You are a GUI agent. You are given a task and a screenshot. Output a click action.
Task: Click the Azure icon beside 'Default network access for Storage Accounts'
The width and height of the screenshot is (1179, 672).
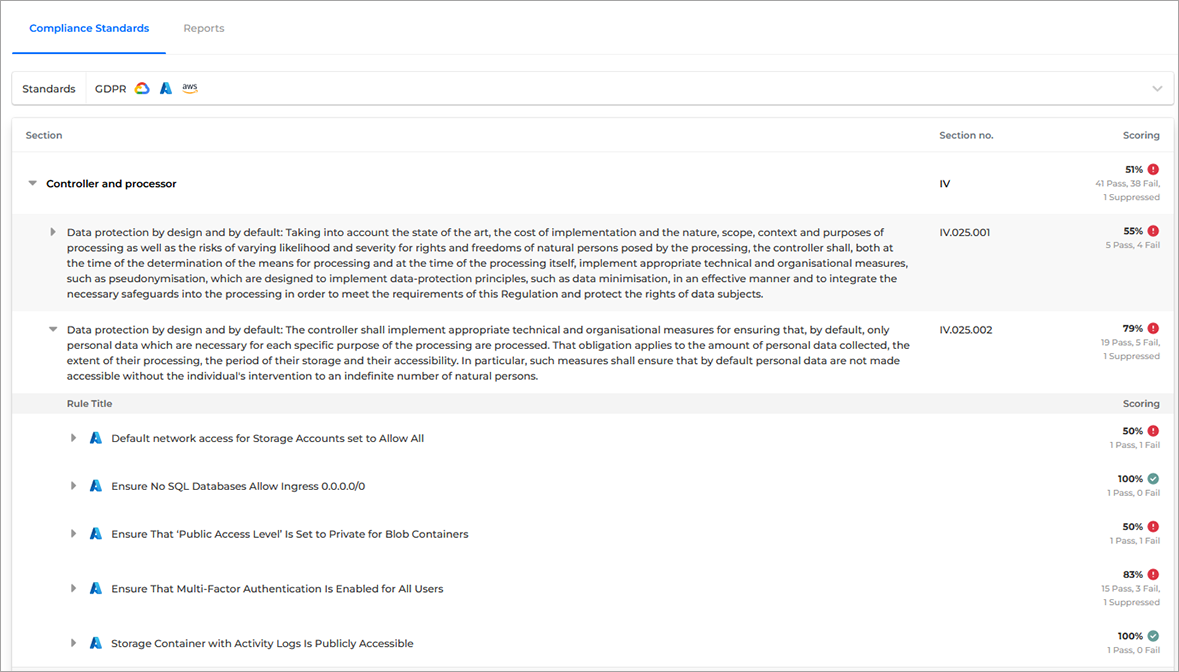pyautogui.click(x=95, y=437)
